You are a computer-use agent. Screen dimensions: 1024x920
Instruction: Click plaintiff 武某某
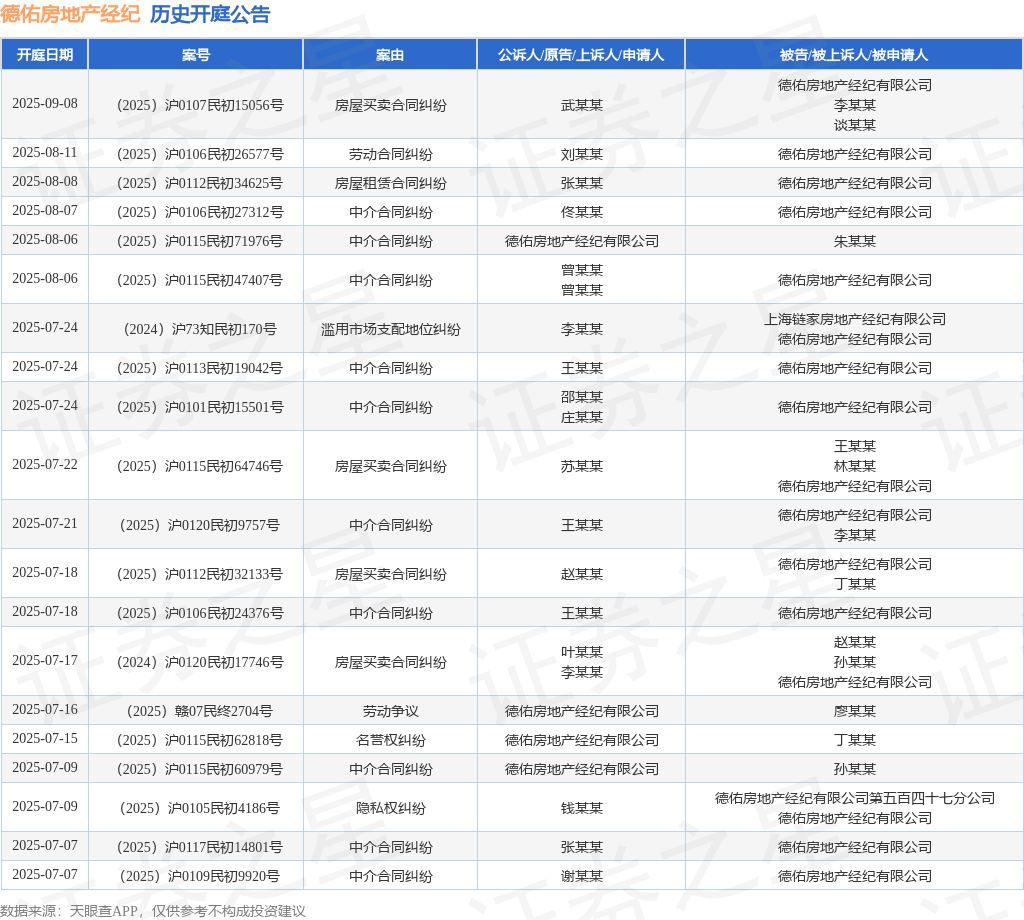point(581,105)
